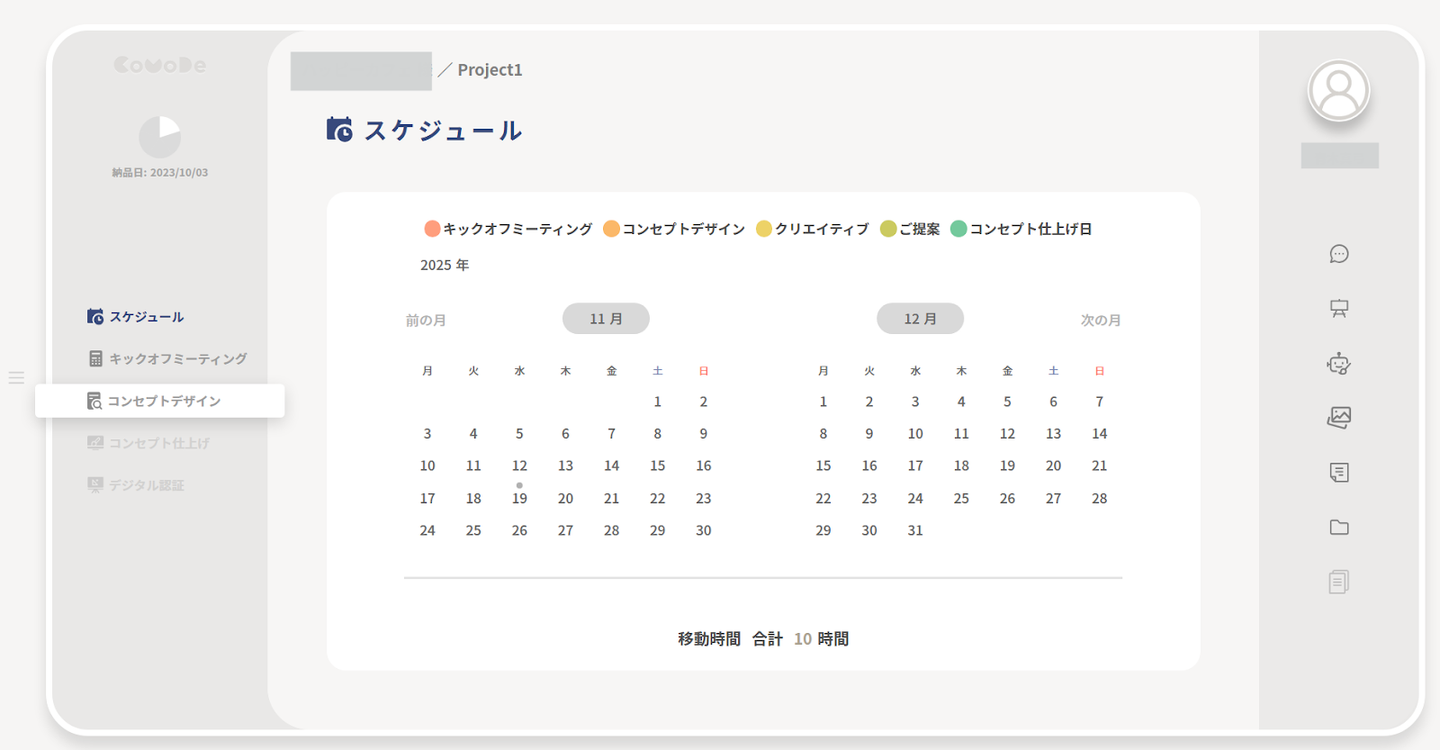Click the copy documents icon
The width and height of the screenshot is (1440, 750).
pyautogui.click(x=1339, y=581)
